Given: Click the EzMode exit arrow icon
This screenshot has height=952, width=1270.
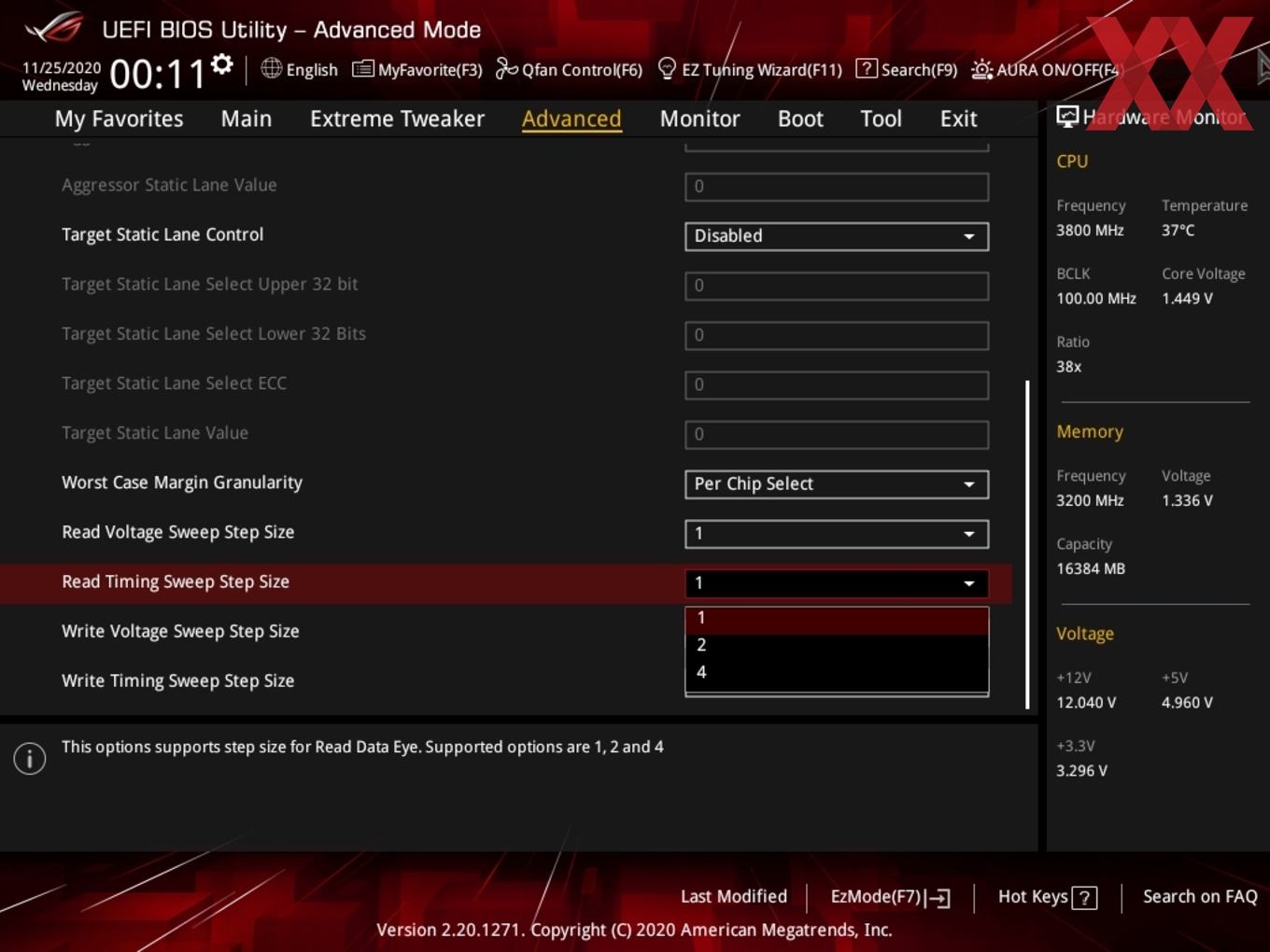Looking at the screenshot, I should (x=938, y=898).
